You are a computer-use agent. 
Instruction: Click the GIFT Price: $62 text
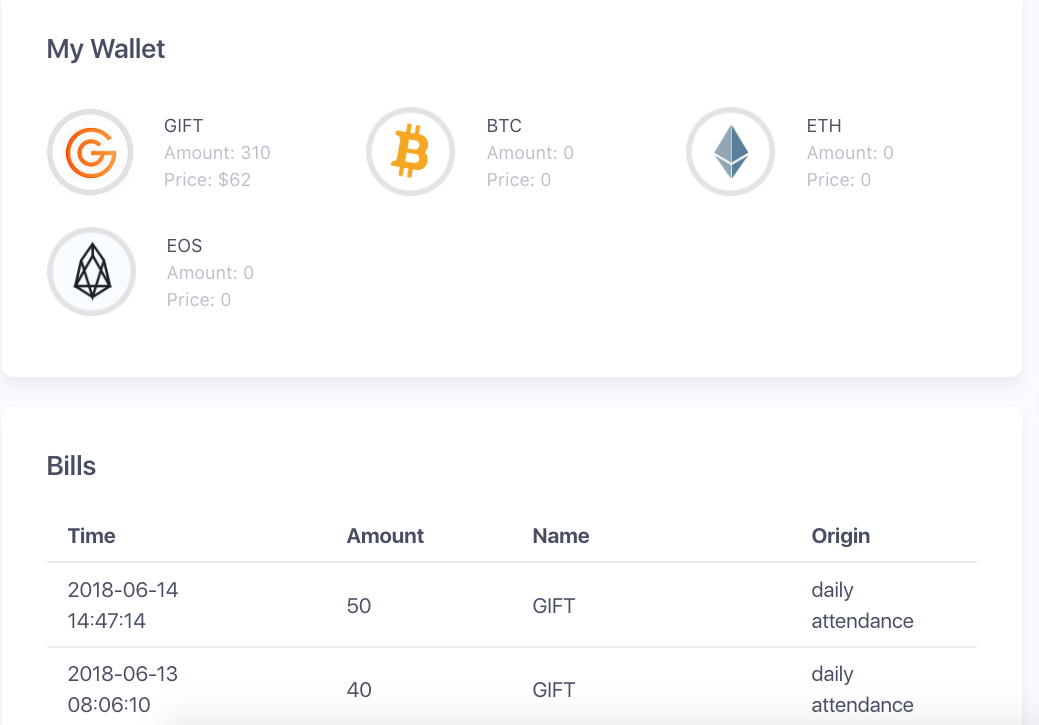(x=207, y=180)
